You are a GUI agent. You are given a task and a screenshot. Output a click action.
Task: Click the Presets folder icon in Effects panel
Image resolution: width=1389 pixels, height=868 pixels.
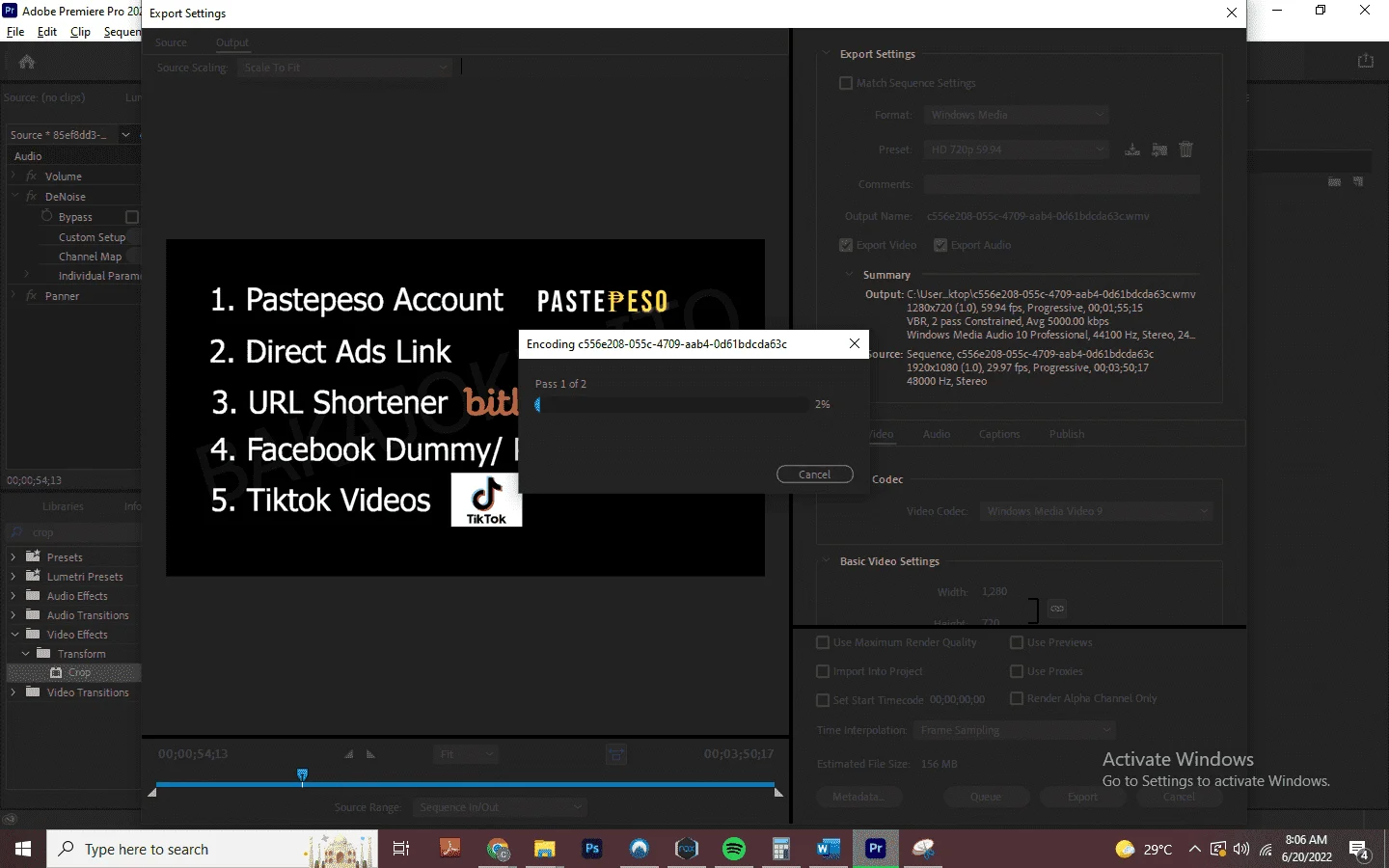(33, 556)
